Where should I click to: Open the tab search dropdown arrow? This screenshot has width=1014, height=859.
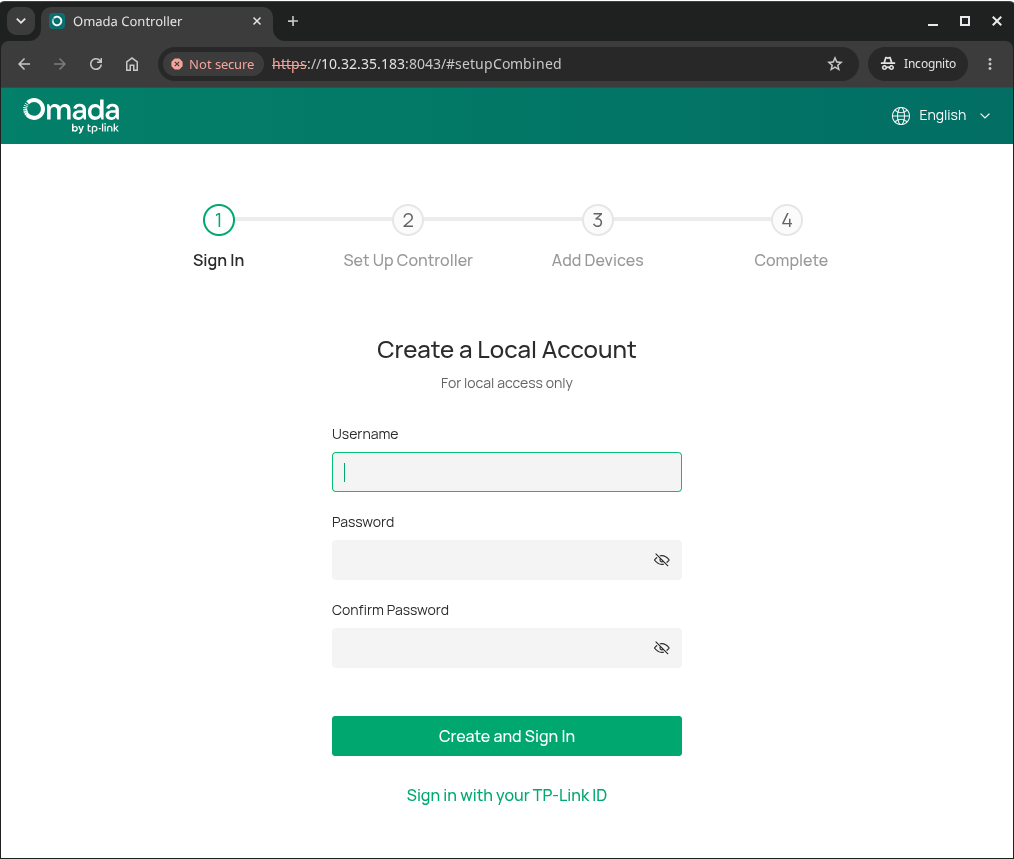[x=21, y=21]
